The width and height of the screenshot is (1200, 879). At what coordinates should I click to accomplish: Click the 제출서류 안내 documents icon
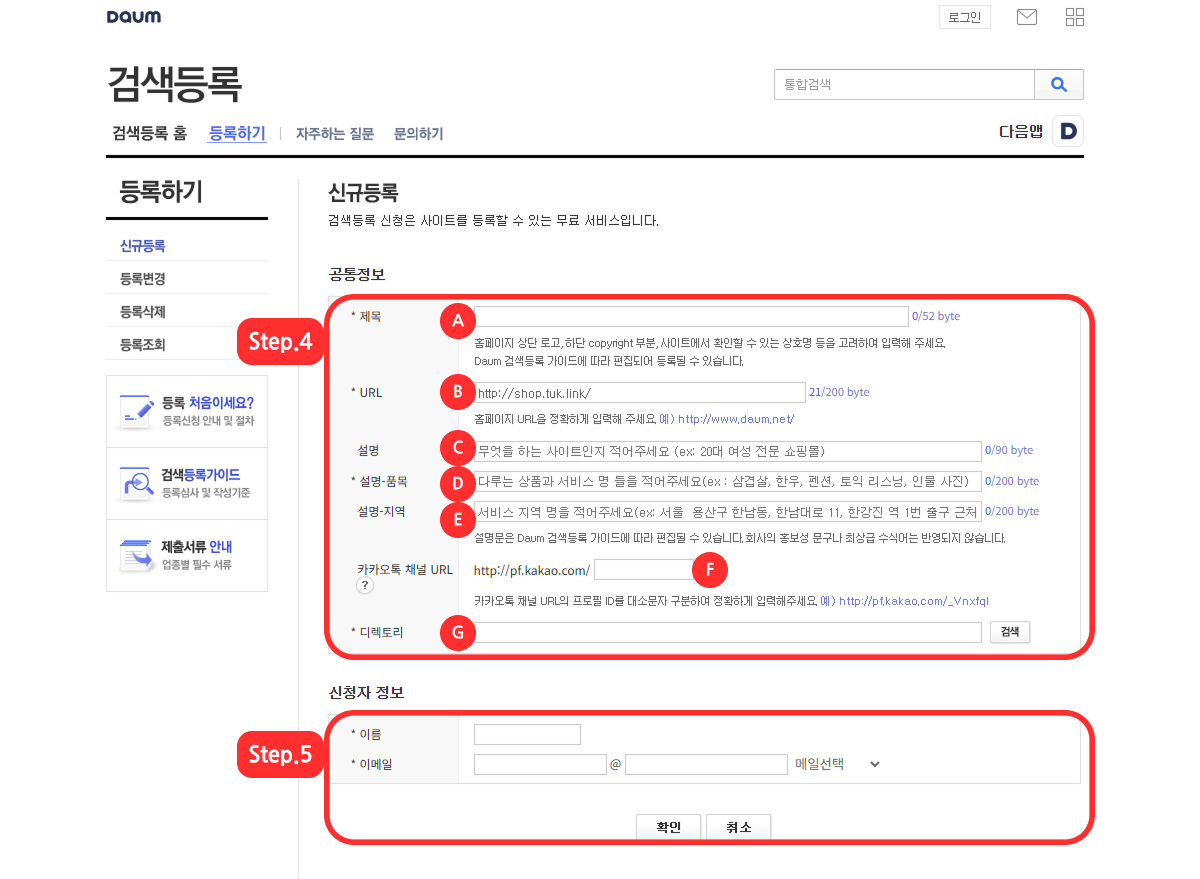(135, 555)
